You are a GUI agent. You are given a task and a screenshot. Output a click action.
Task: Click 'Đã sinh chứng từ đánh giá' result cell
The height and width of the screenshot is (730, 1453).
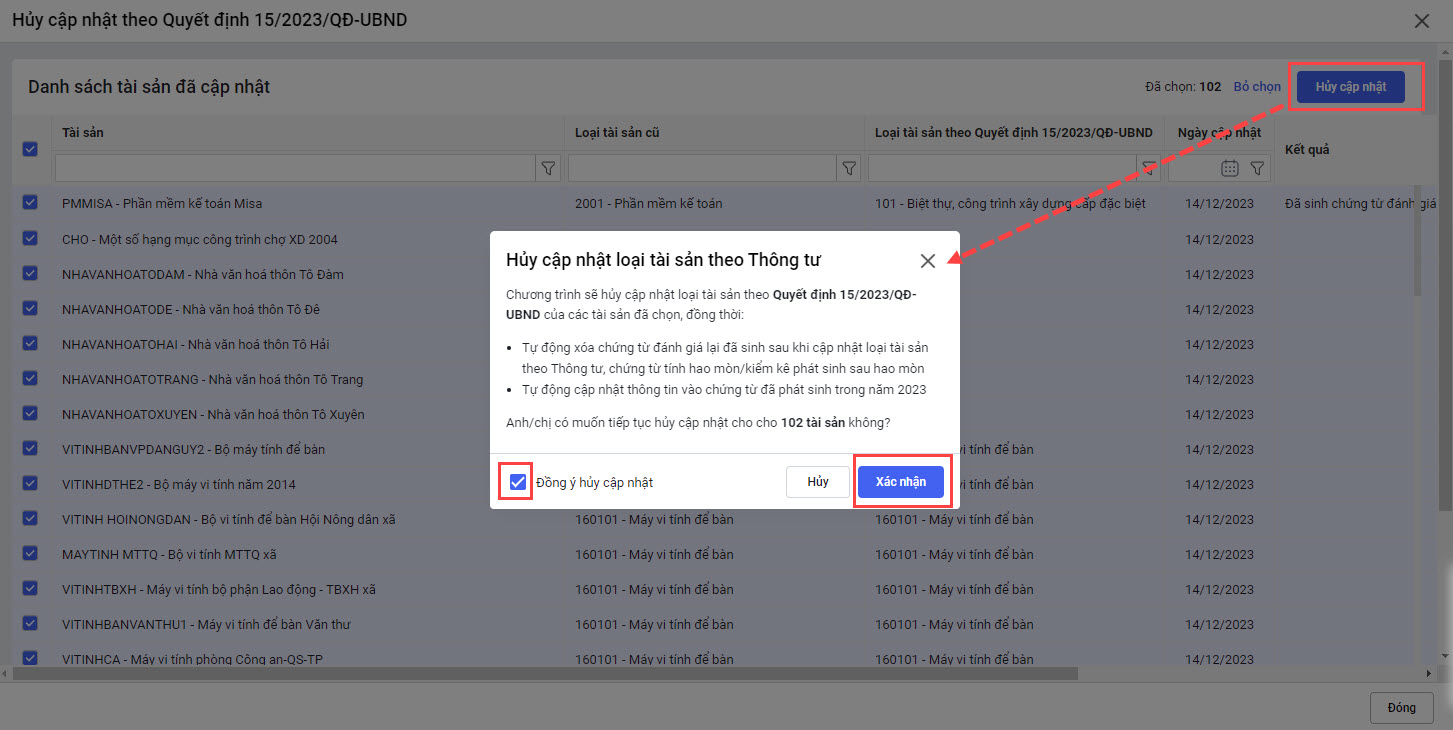click(1360, 203)
